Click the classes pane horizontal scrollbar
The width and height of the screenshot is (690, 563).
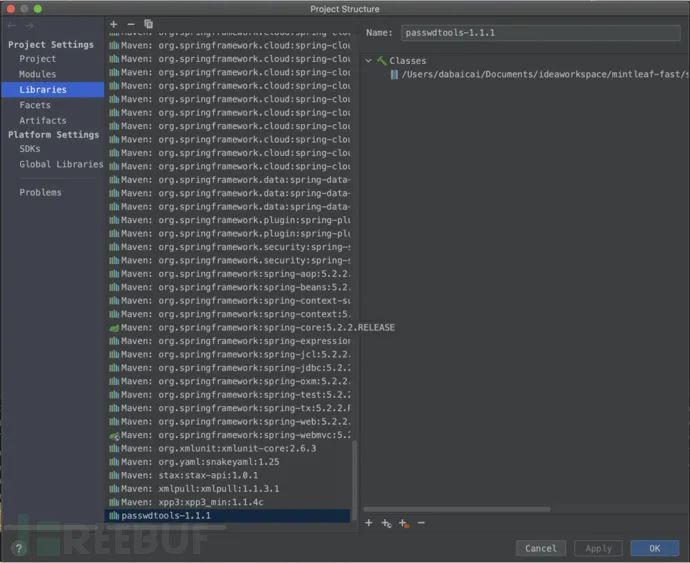point(457,509)
